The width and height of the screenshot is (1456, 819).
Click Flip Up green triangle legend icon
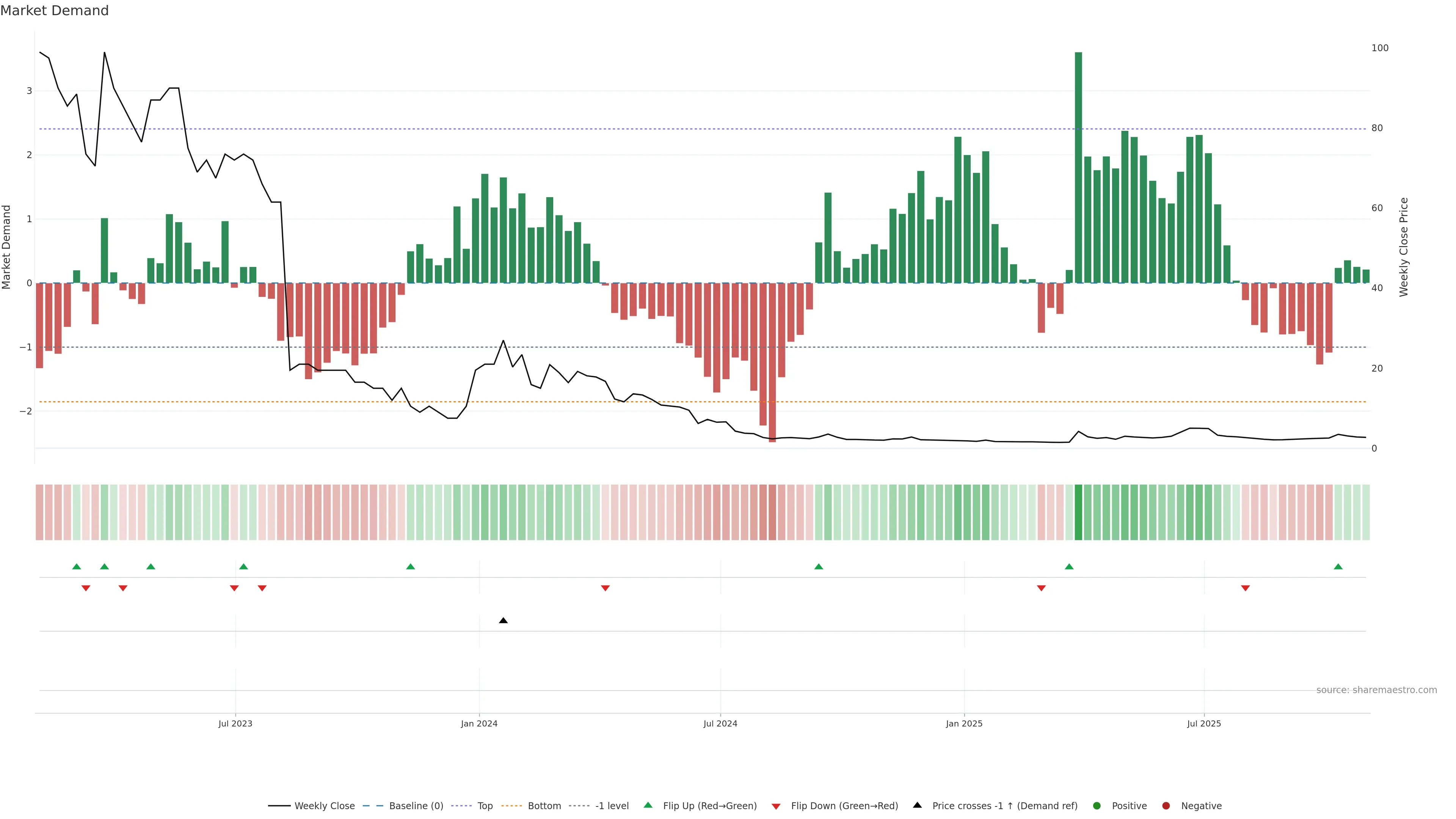[x=648, y=805]
